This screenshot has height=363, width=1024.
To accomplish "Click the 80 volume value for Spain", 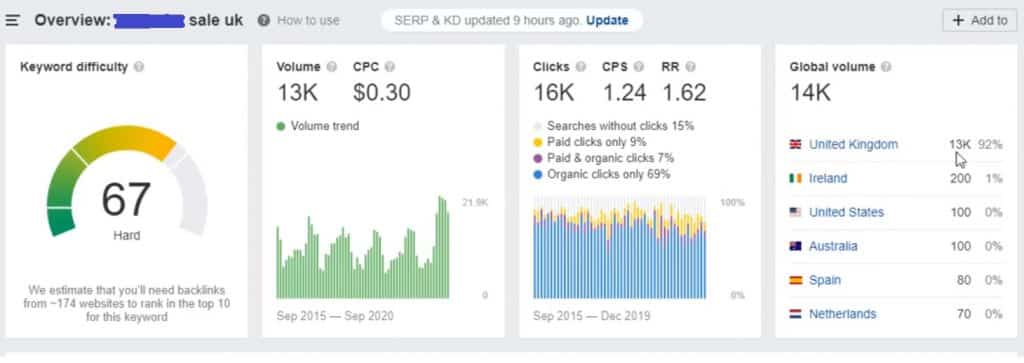I will coord(963,280).
